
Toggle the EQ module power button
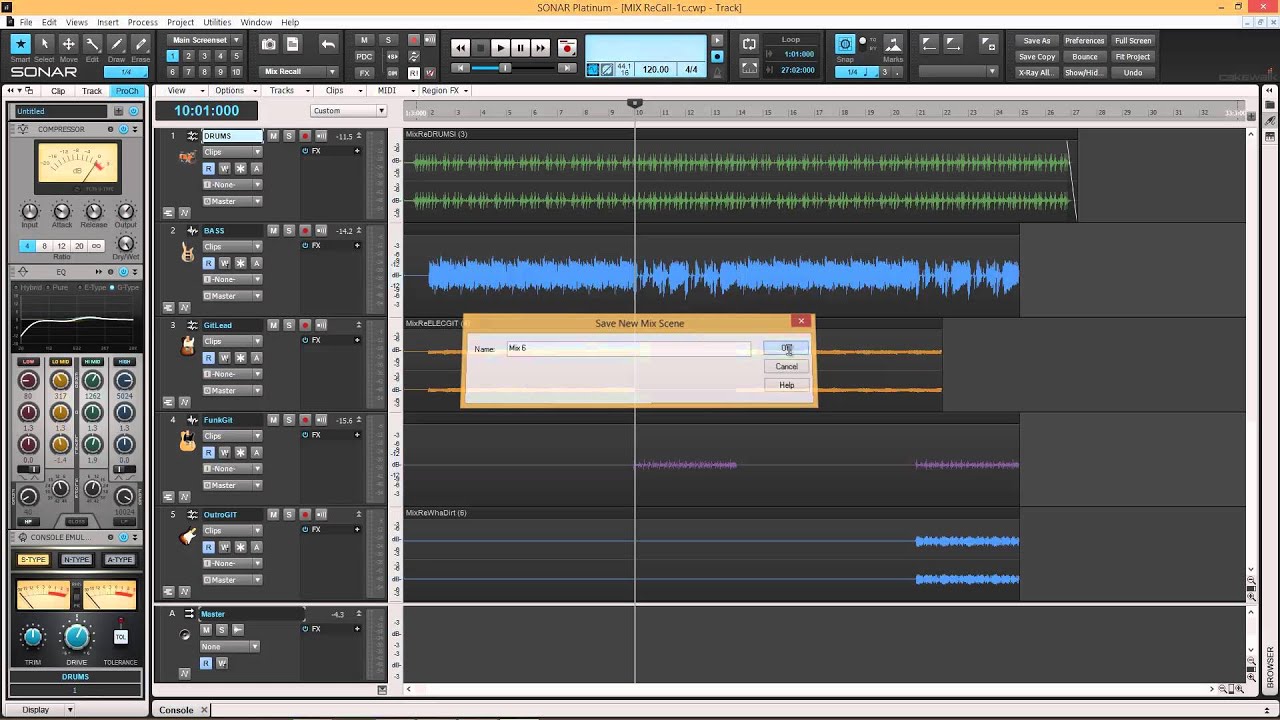(124, 271)
